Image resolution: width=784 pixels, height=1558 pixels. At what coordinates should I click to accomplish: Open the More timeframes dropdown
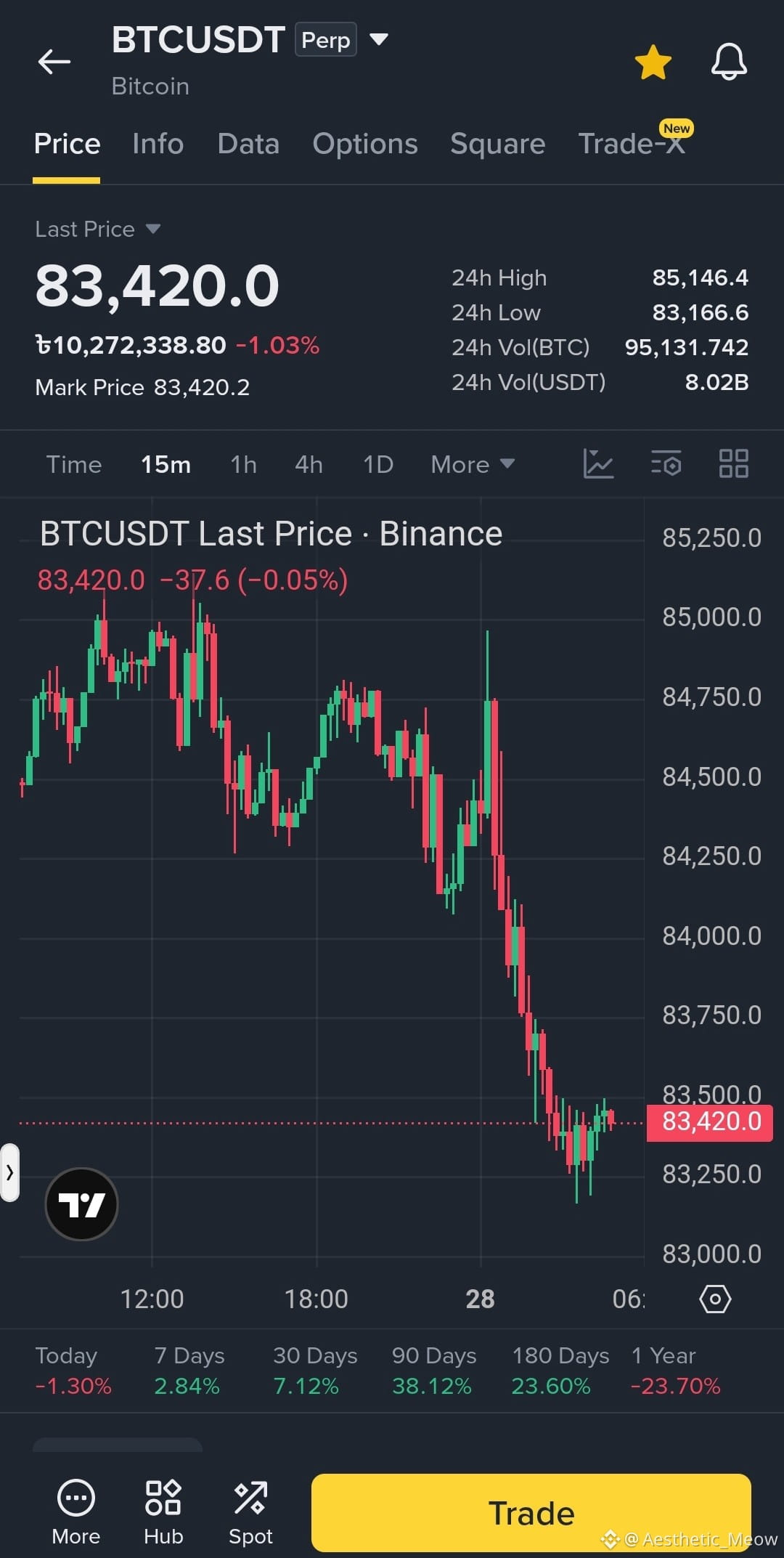pos(473,464)
